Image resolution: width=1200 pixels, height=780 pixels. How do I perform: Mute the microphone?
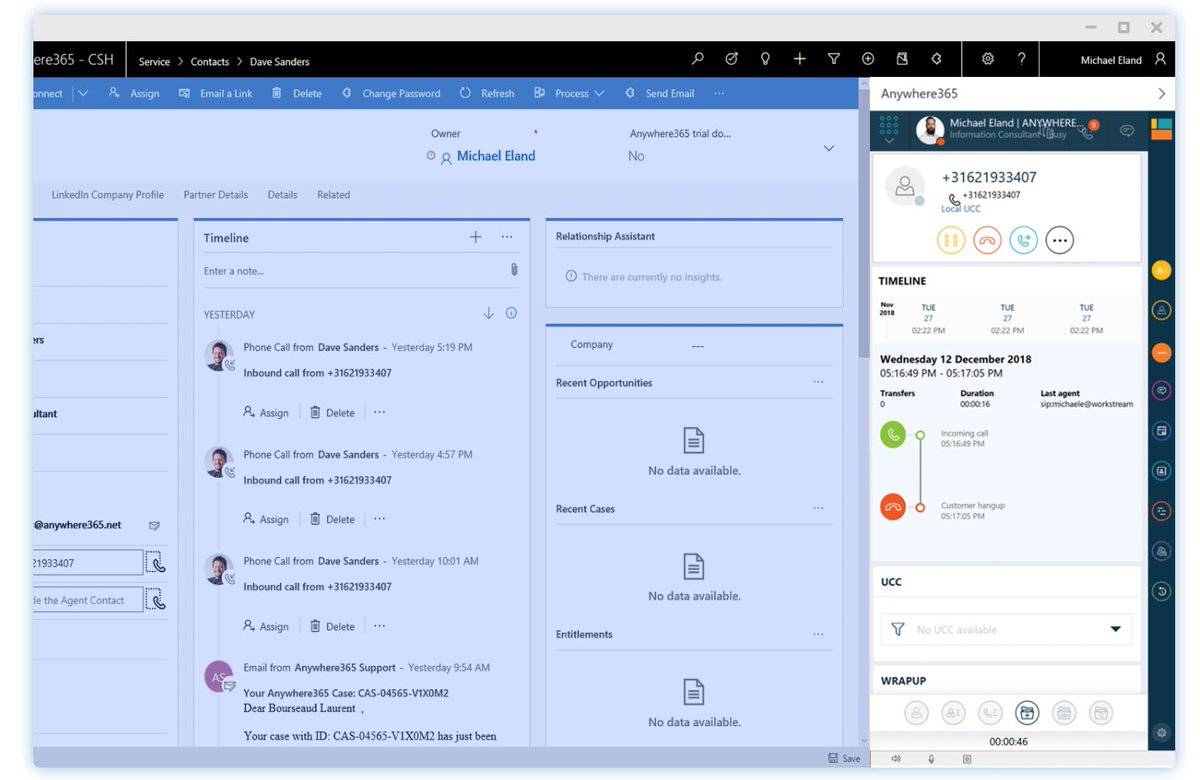tap(931, 759)
